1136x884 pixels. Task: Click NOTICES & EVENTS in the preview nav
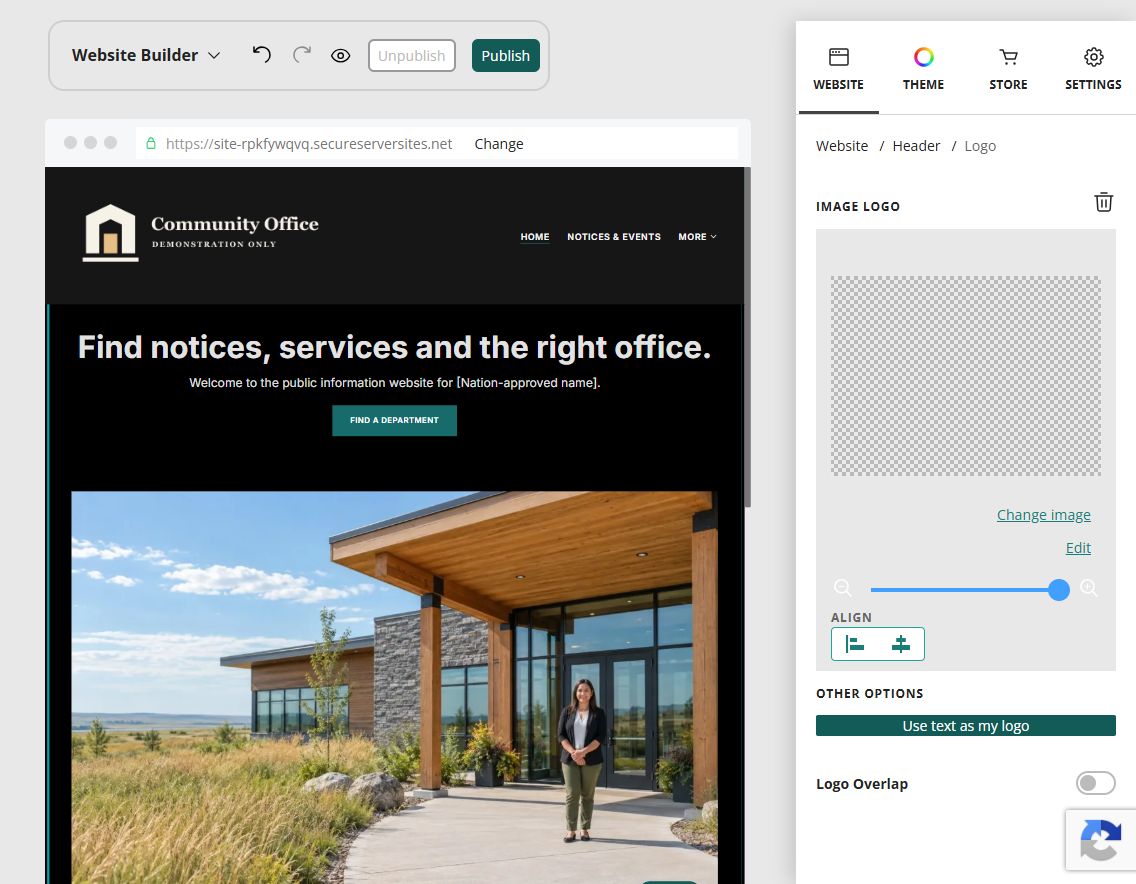pos(614,237)
